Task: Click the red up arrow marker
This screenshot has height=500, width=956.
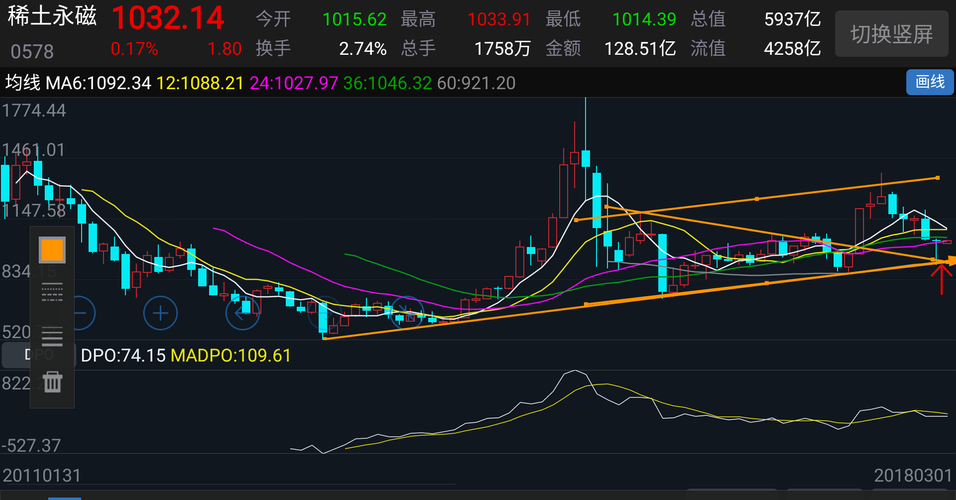Action: (941, 279)
